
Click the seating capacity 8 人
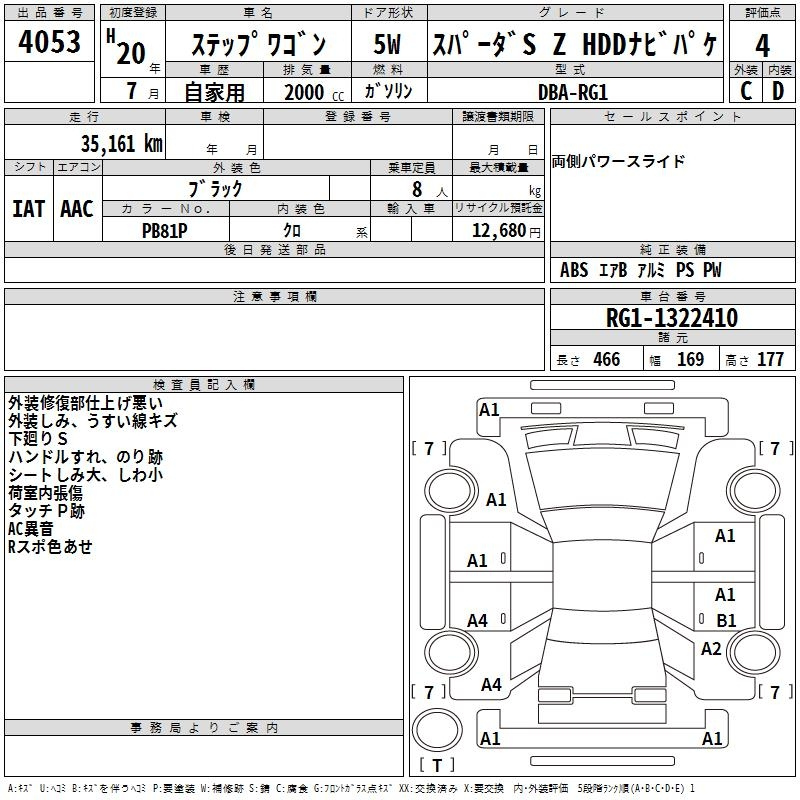430,189
